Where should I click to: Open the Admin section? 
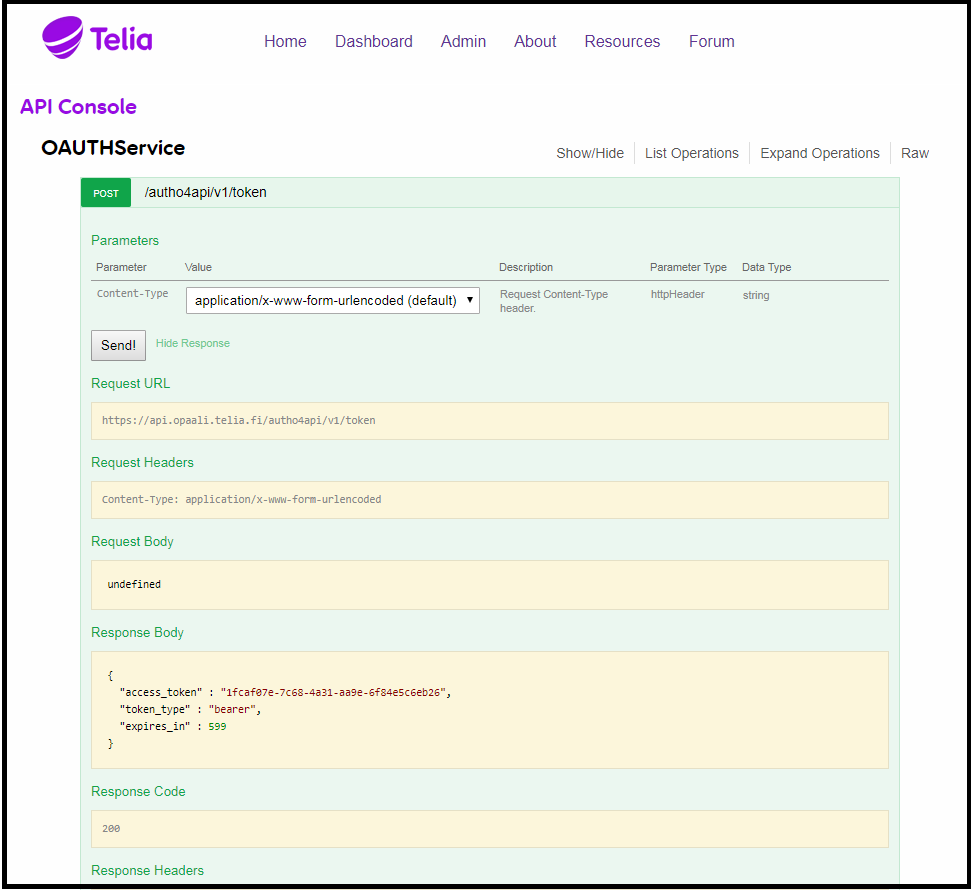(x=463, y=41)
